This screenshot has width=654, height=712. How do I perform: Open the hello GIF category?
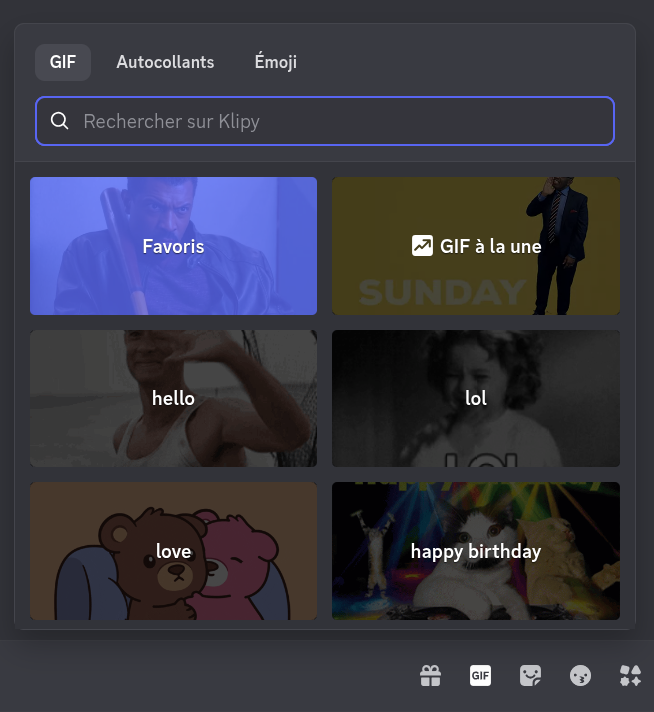pyautogui.click(x=173, y=398)
